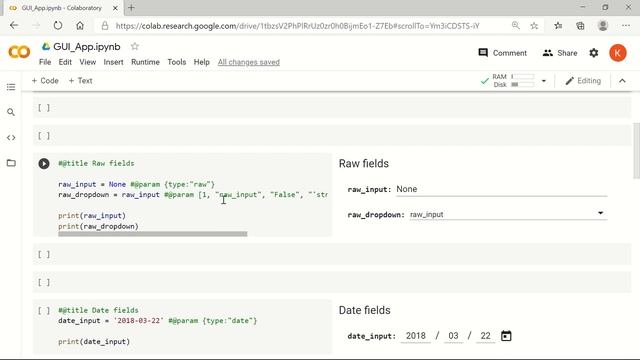This screenshot has height=360, width=640.
Task: Open the account avatar K
Action: coord(618,53)
